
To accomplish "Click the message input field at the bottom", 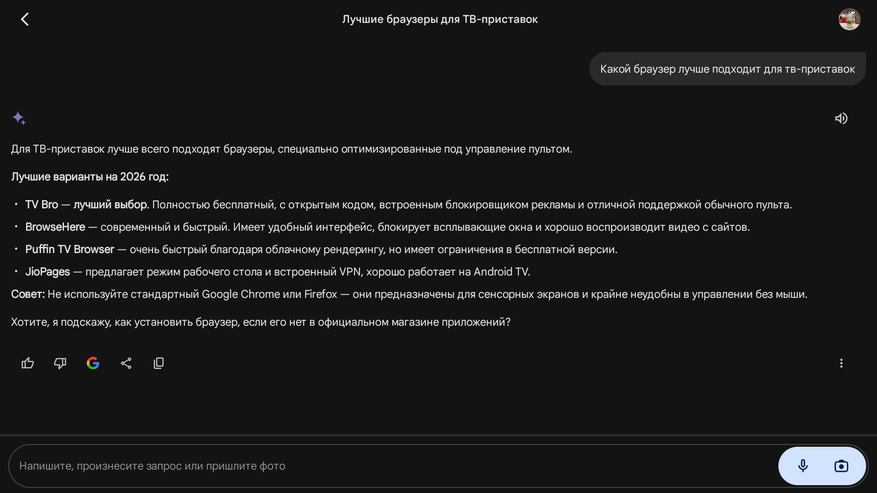I will click(x=390, y=466).
